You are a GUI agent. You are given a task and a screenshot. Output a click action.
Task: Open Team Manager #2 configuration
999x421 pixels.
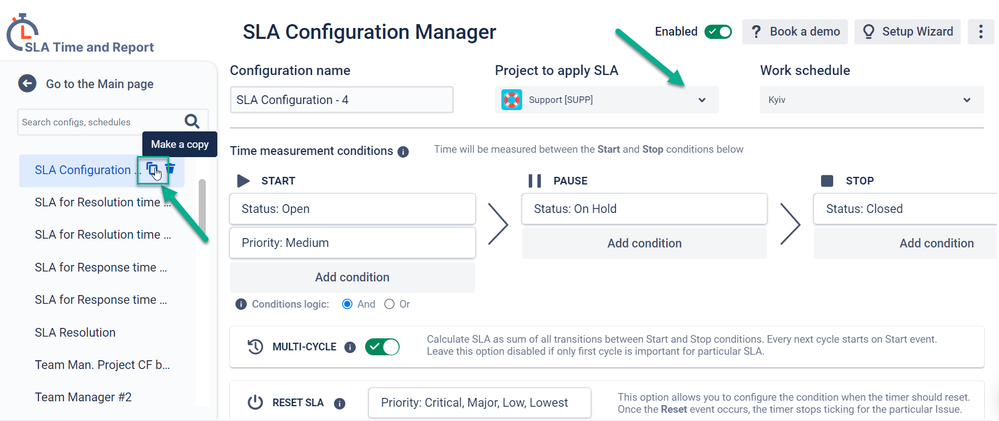click(83, 397)
